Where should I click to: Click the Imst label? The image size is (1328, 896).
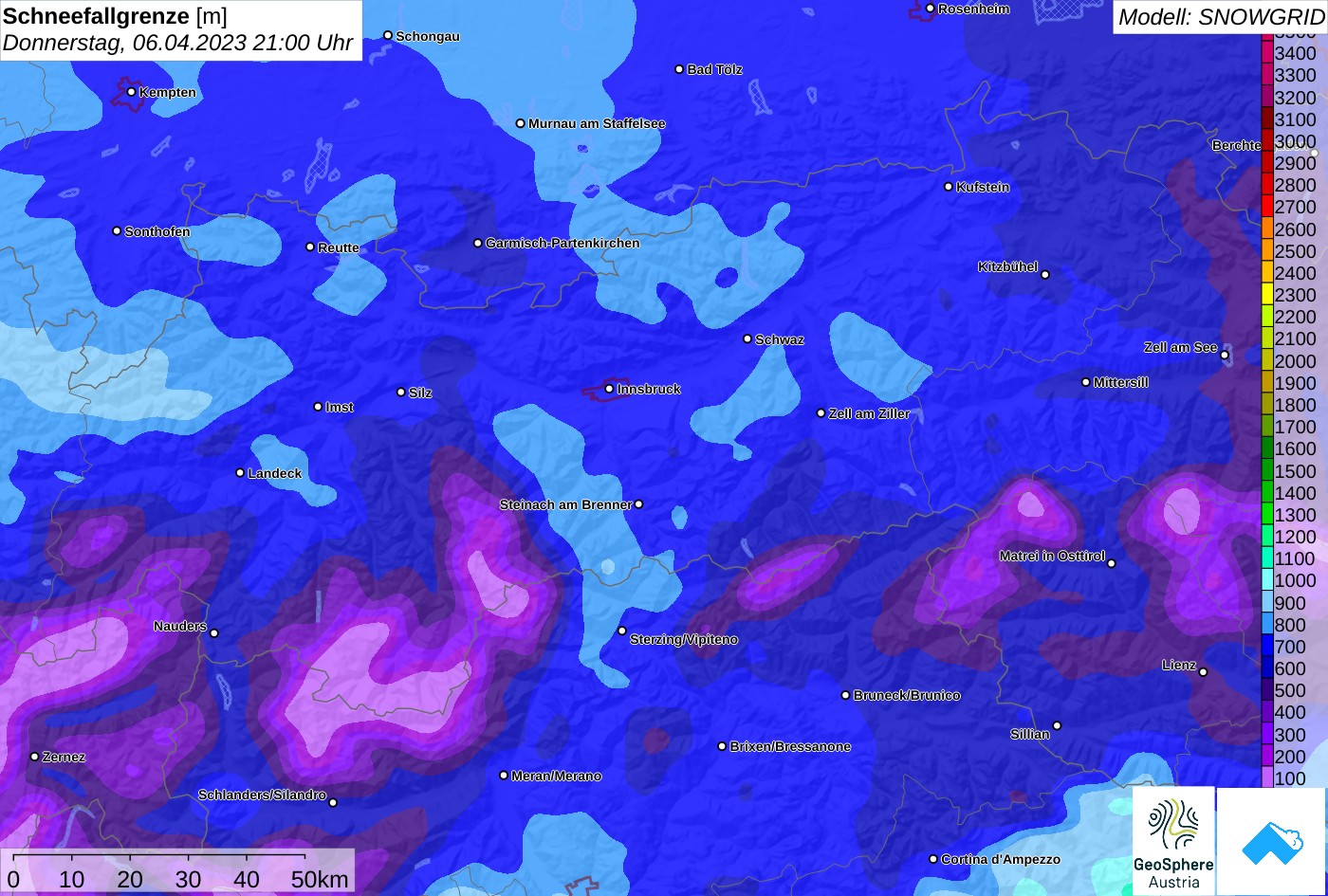[340, 408]
